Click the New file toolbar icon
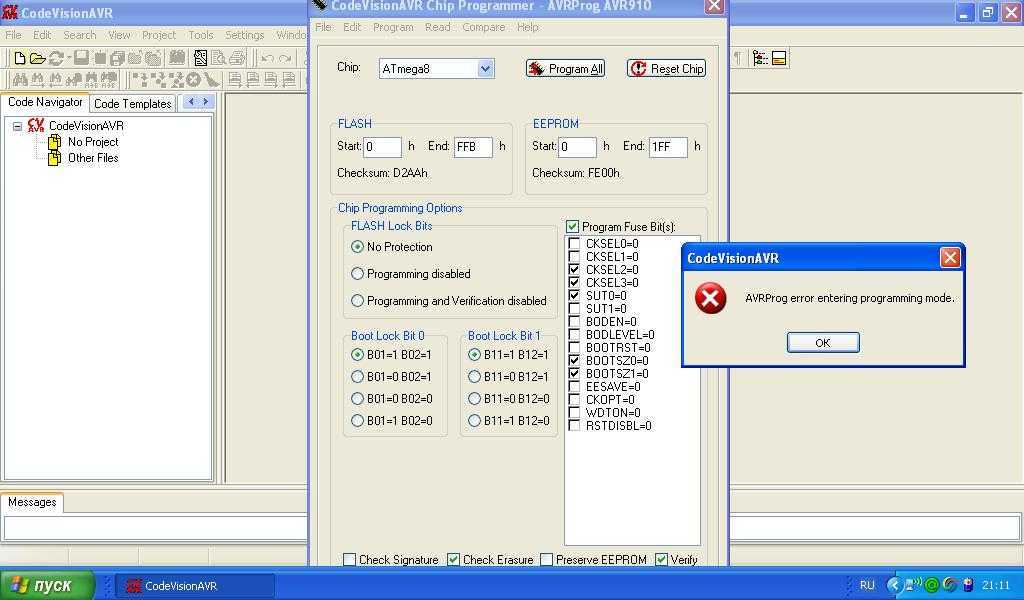This screenshot has width=1024, height=600. pyautogui.click(x=20, y=58)
